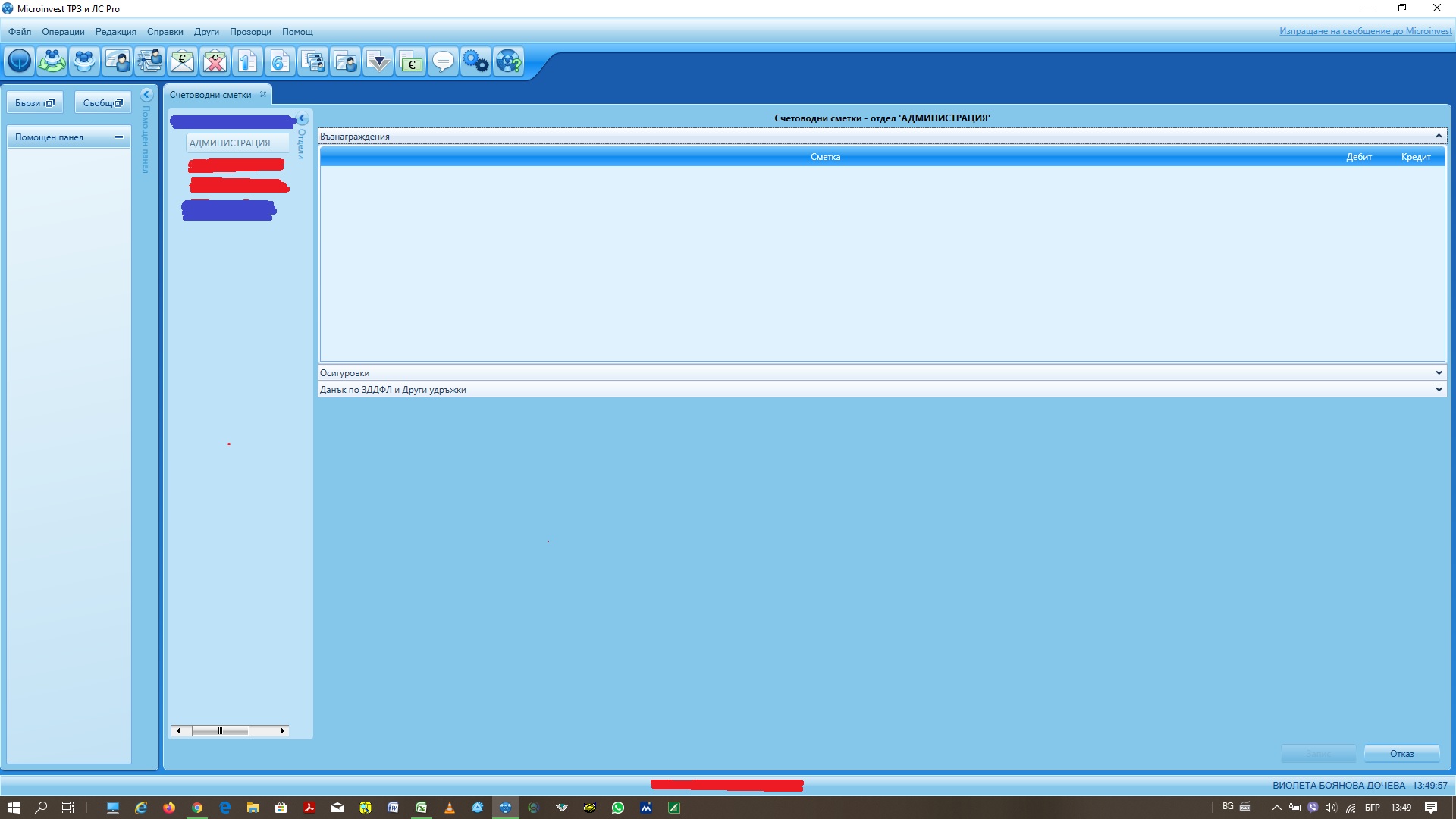
Task: Click the green euro banknote document icon
Action: (x=410, y=61)
